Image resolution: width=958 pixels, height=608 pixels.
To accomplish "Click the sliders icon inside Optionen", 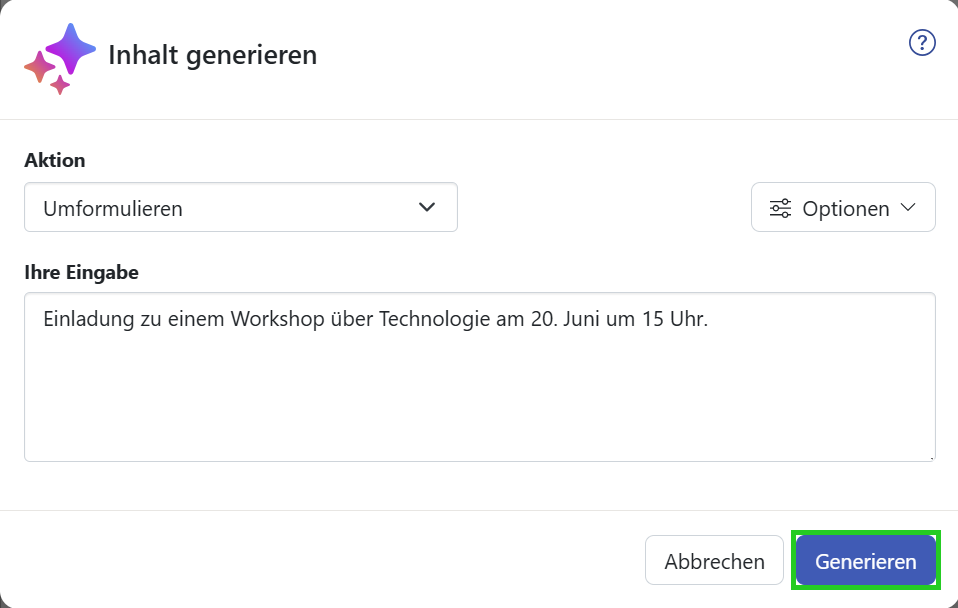I will 780,208.
